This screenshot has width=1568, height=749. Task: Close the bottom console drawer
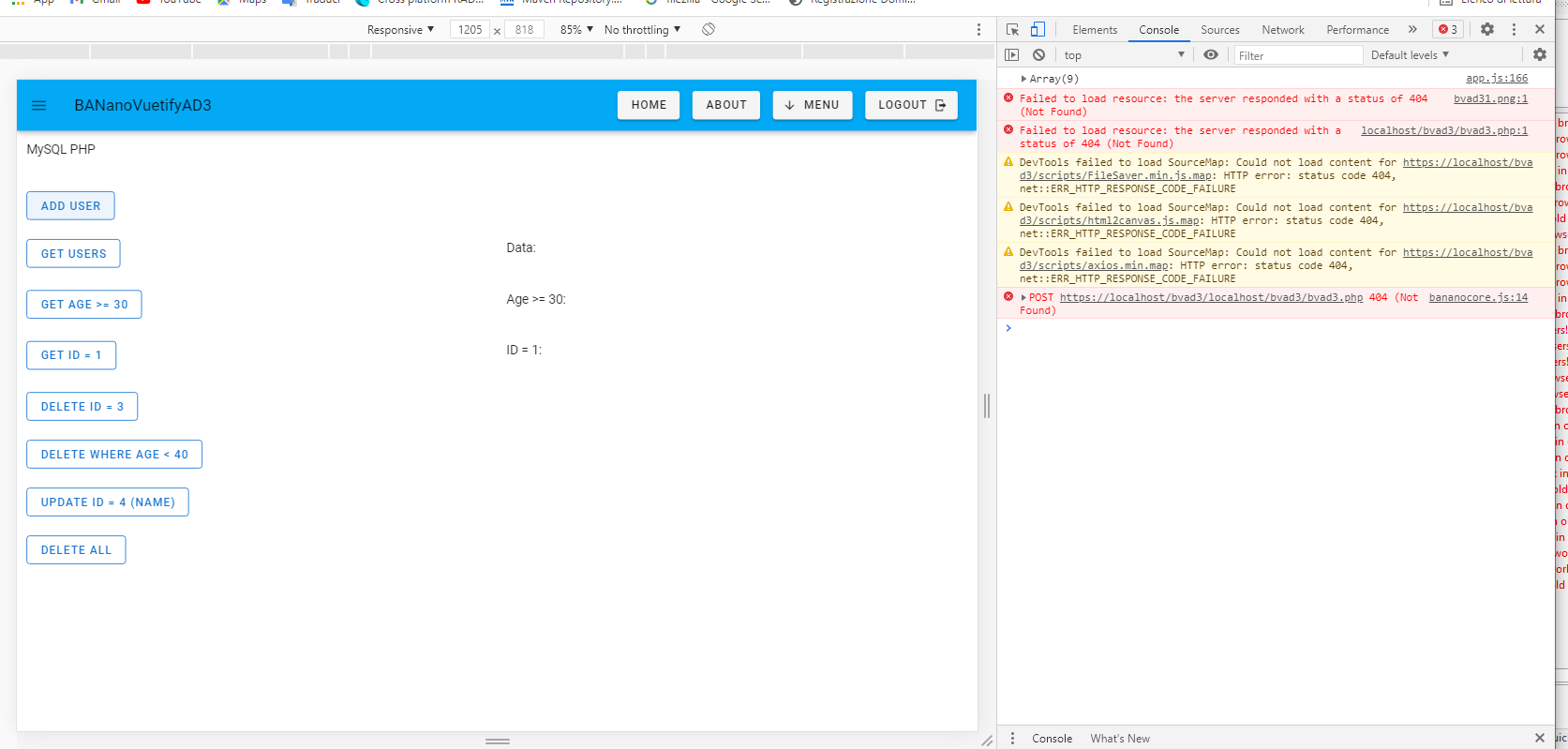pyautogui.click(x=1539, y=738)
